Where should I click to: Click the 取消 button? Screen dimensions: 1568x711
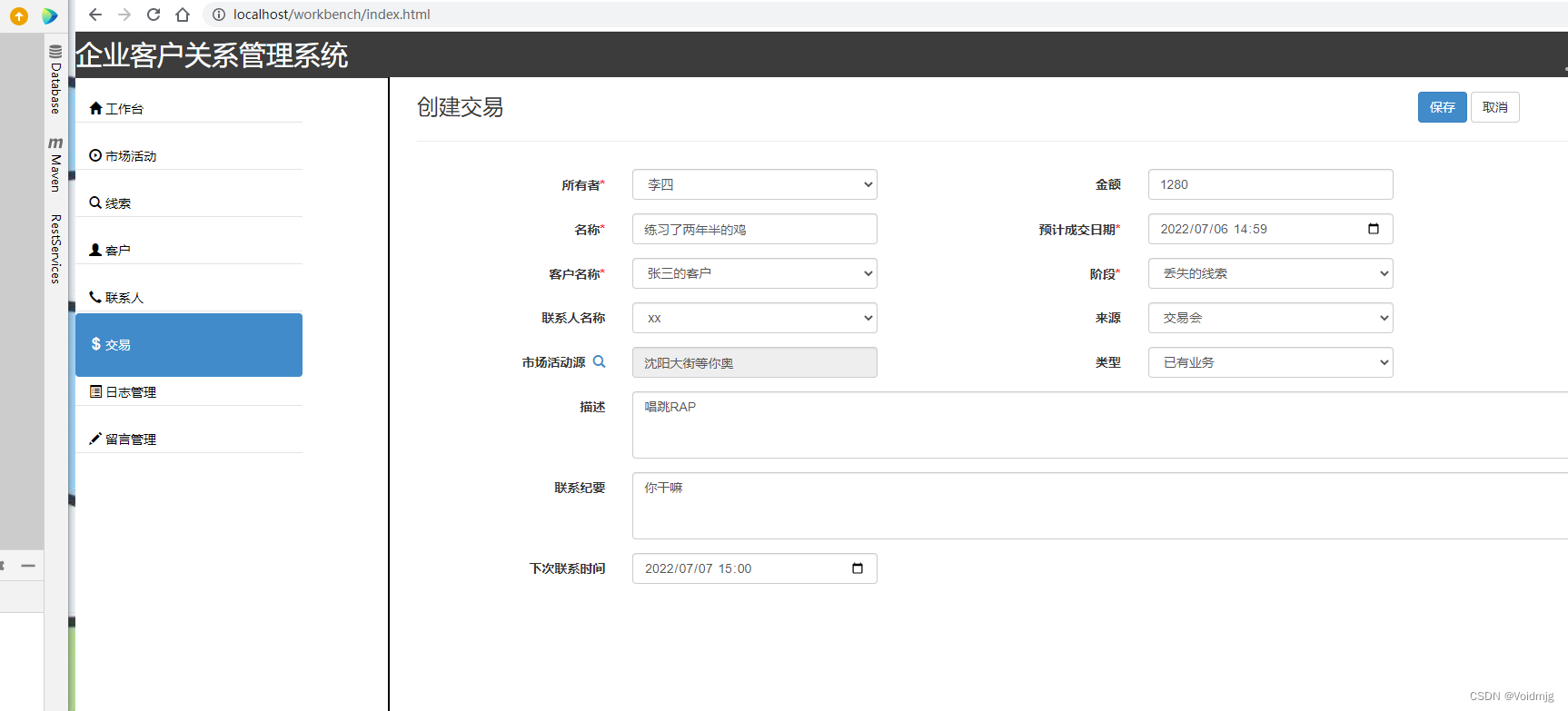coord(1494,107)
